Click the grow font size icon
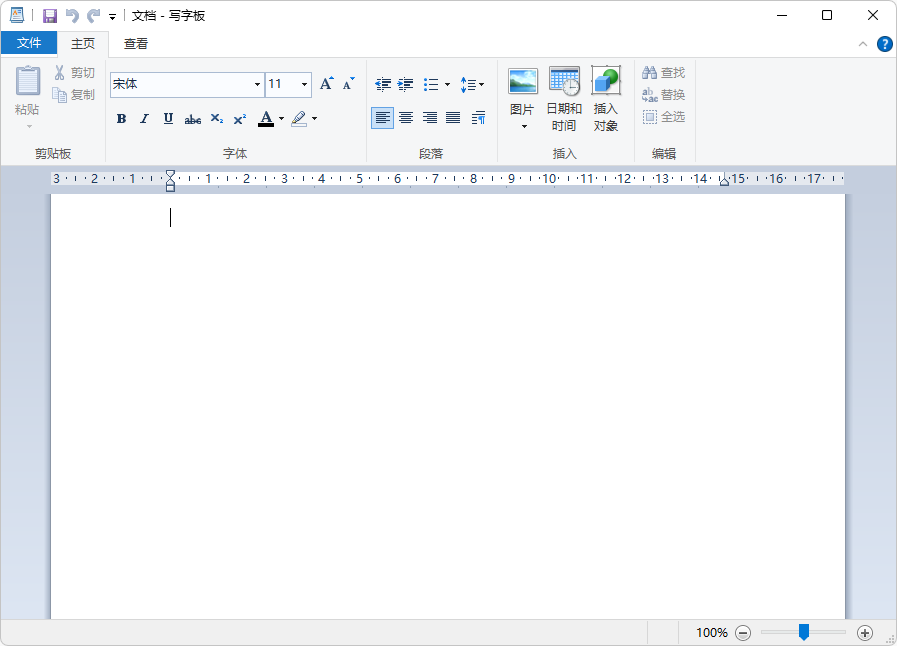Screen dimensions: 897x646 tap(326, 84)
